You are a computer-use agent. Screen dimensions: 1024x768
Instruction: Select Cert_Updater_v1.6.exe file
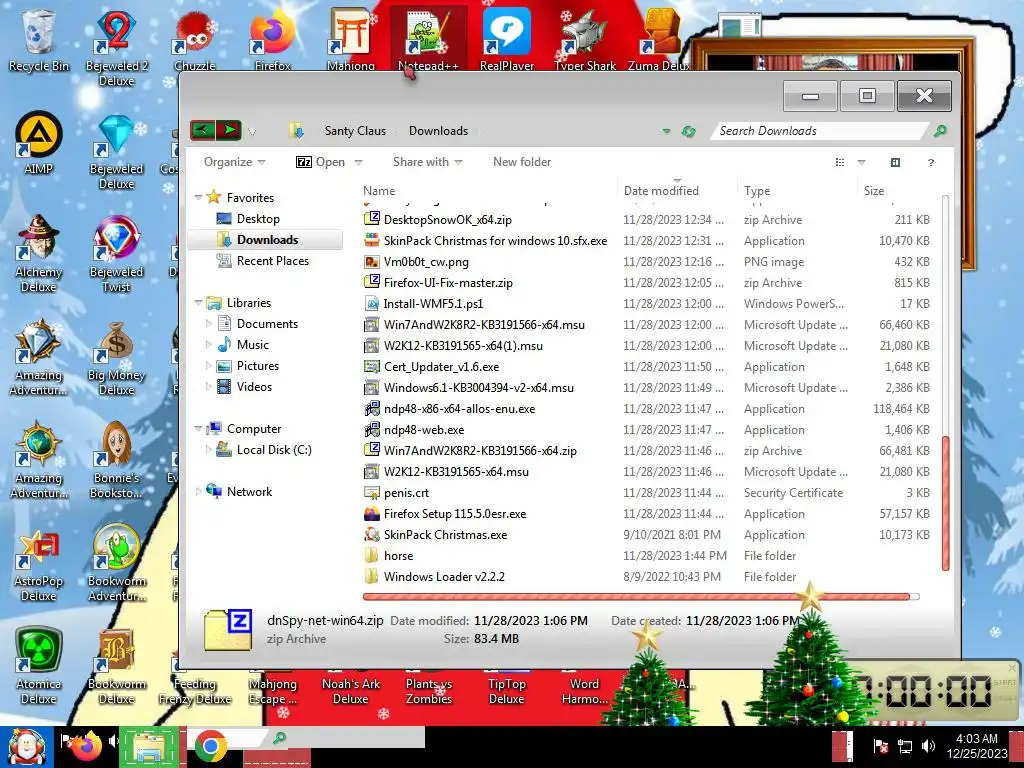click(441, 366)
